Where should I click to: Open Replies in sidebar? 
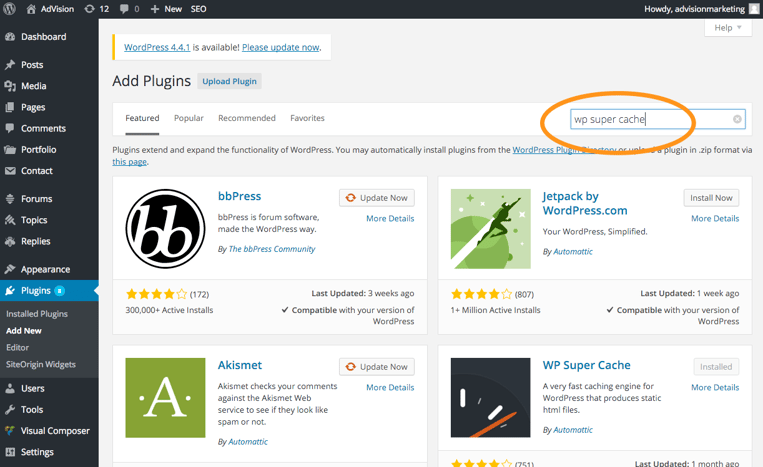pos(36,241)
